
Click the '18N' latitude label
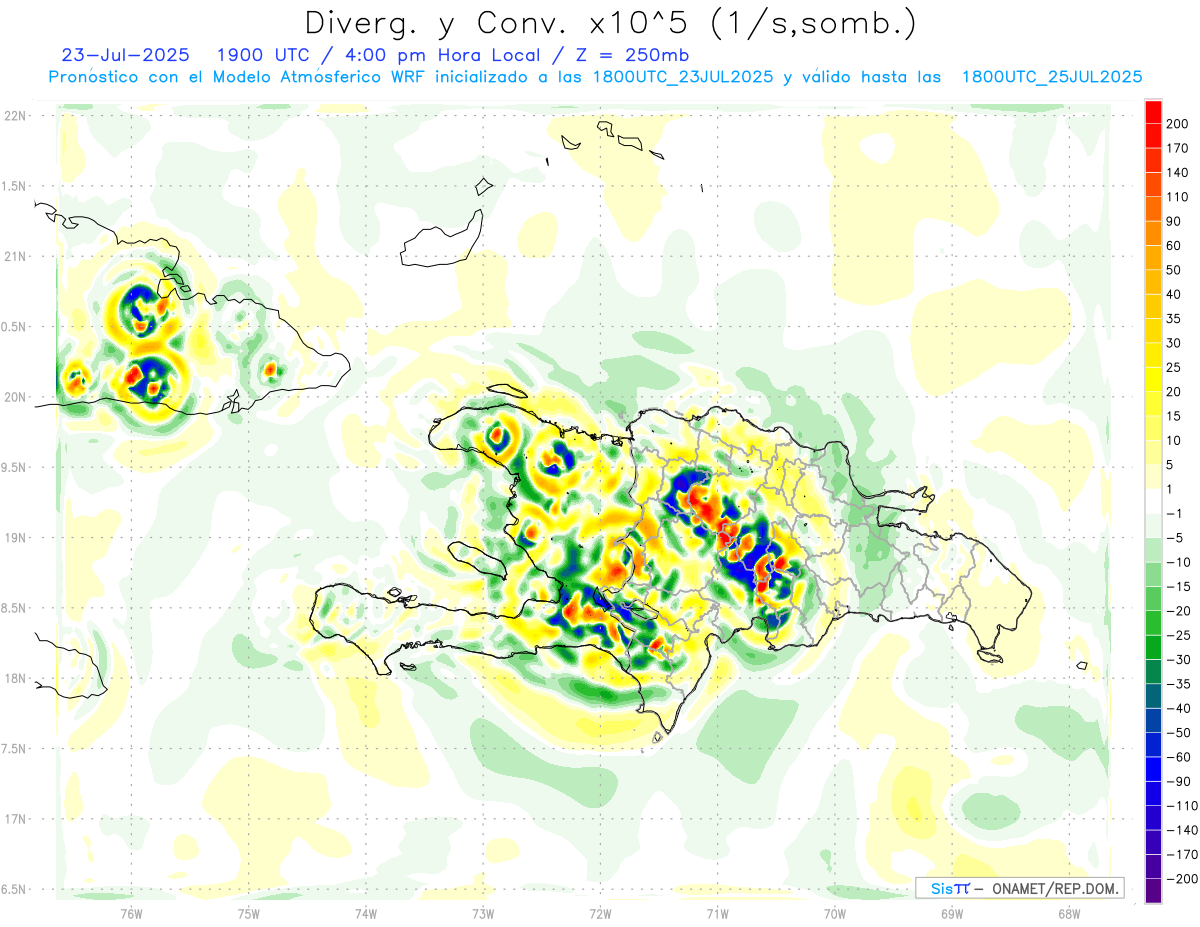click(x=15, y=679)
